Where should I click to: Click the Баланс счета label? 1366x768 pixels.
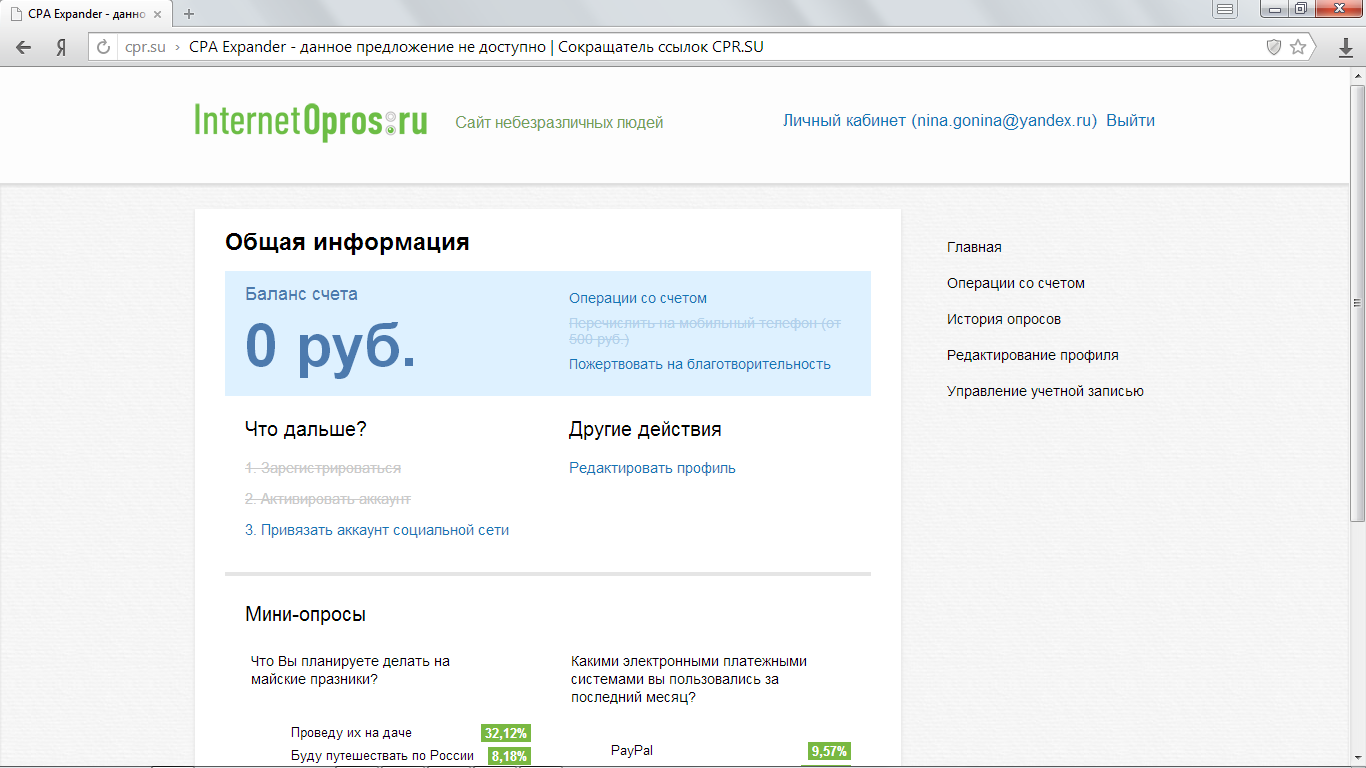point(301,294)
